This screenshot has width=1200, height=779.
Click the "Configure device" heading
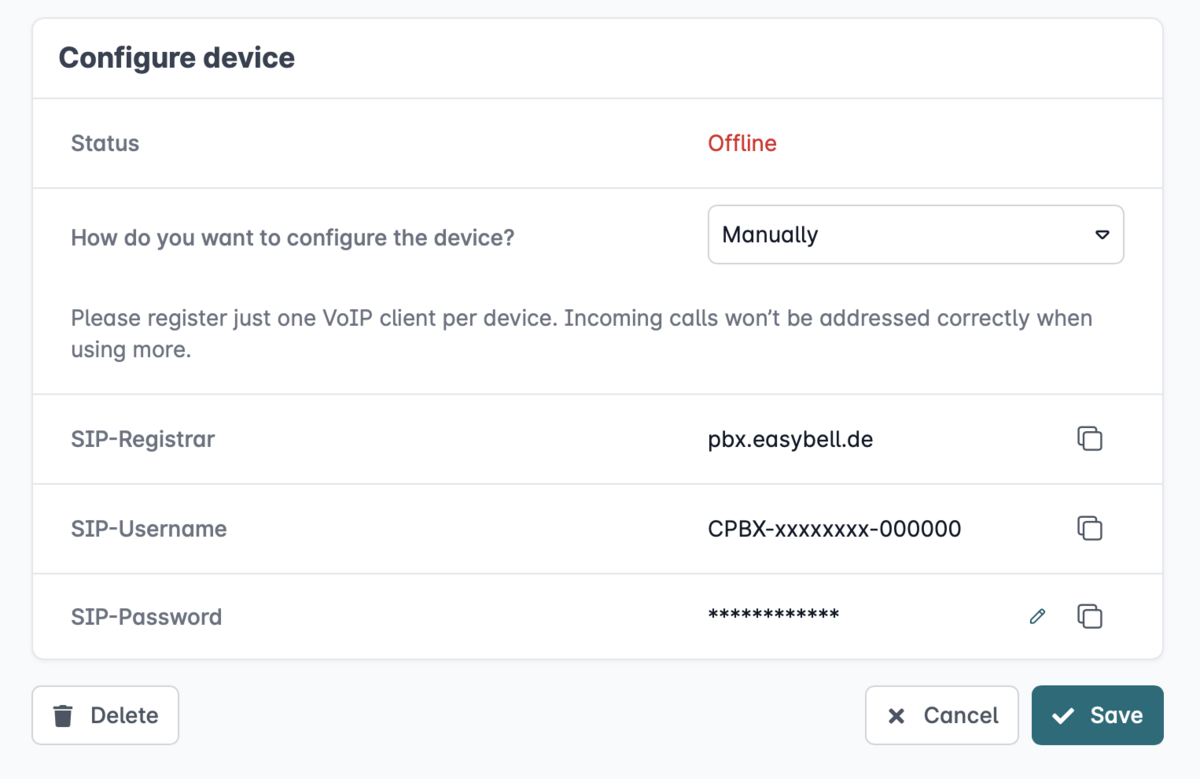point(177,58)
